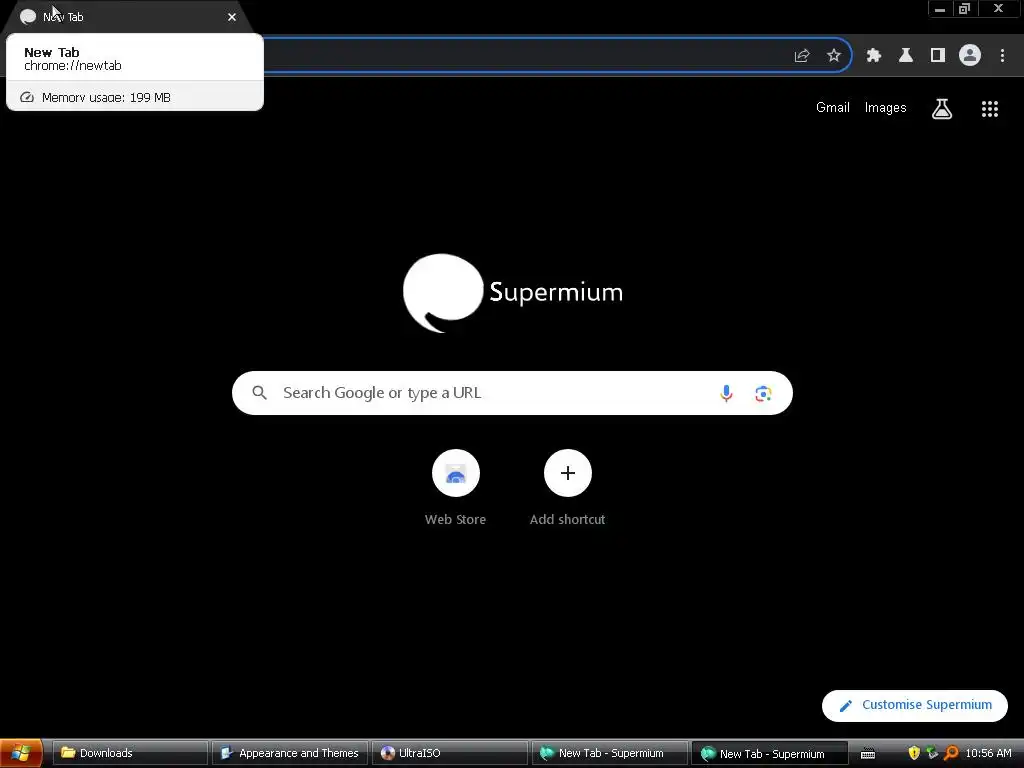Switch to the first New Tab - Supermium taskbar item
The height and width of the screenshot is (768, 1024).
(610, 753)
